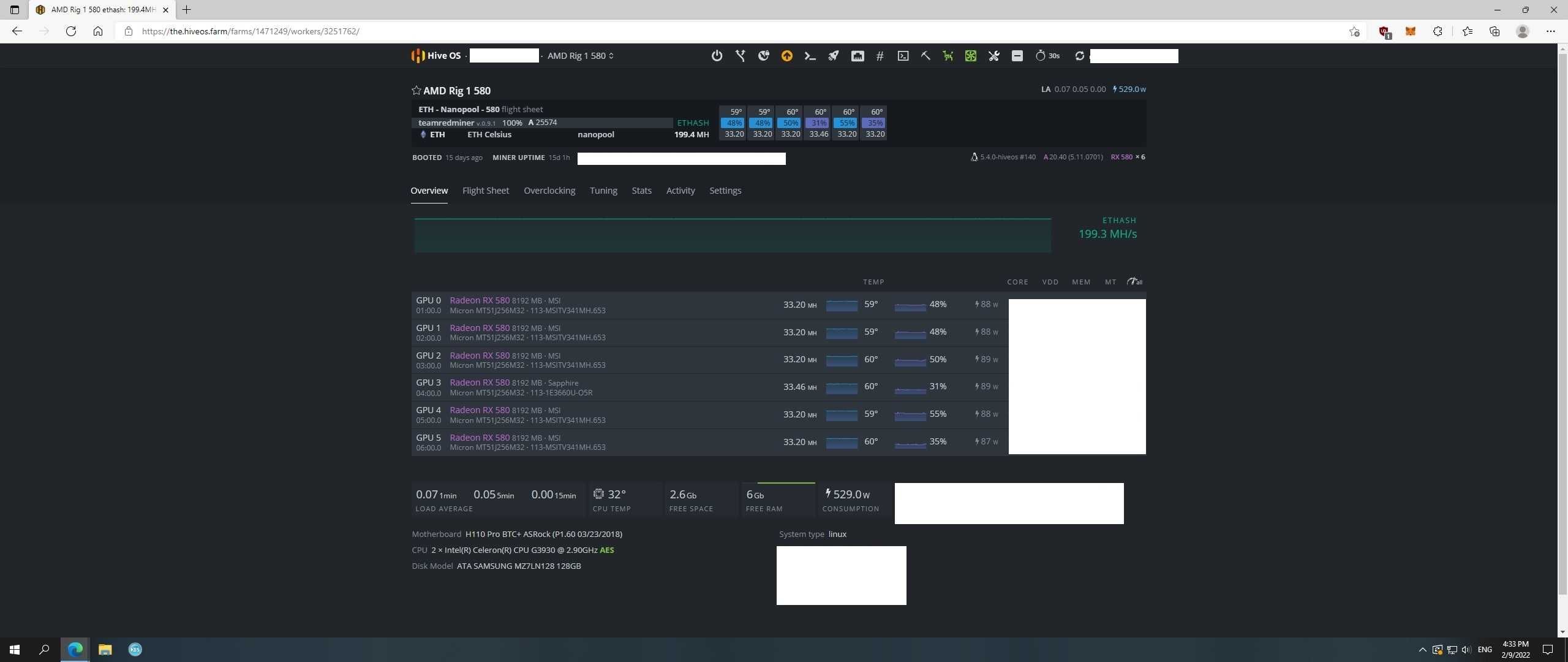Image resolution: width=1568 pixels, height=662 pixels.
Task: Open the AMD Rig 1 580 worker selector
Action: (580, 56)
